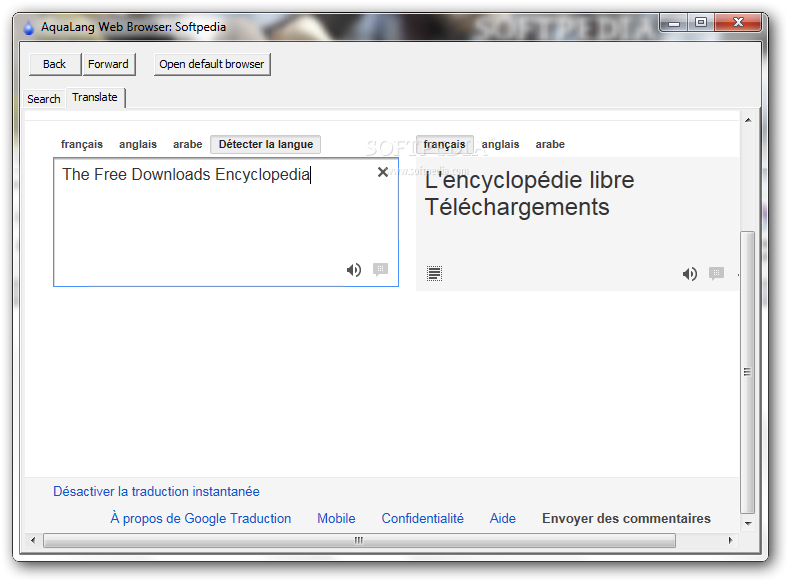
Task: Open the Mobile link
Action: 336,519
